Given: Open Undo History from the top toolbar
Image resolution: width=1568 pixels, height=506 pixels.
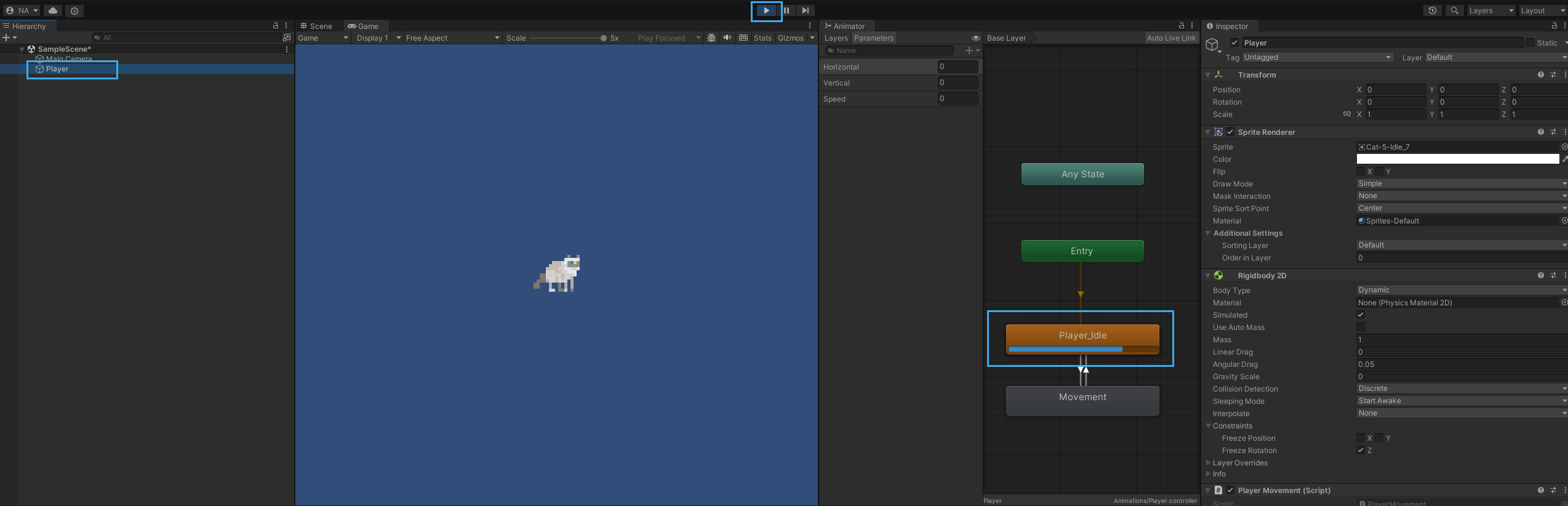Looking at the screenshot, I should coord(1433,10).
